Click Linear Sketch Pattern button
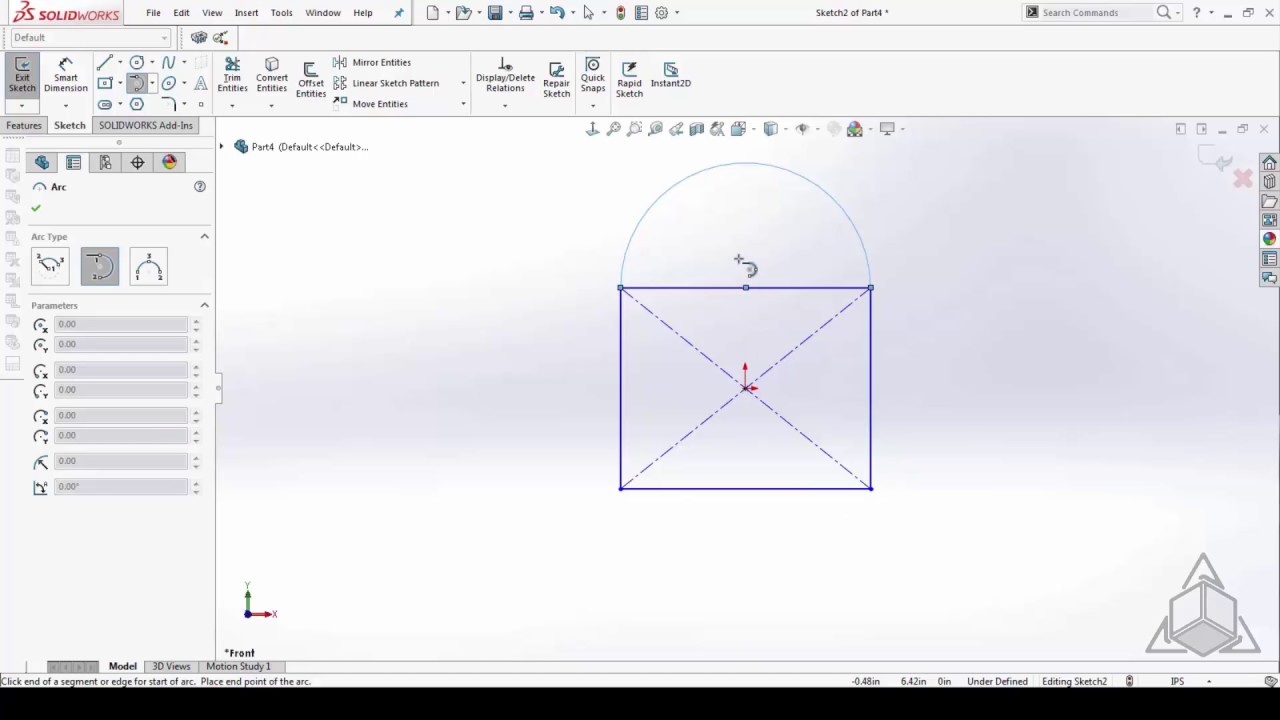 (386, 83)
